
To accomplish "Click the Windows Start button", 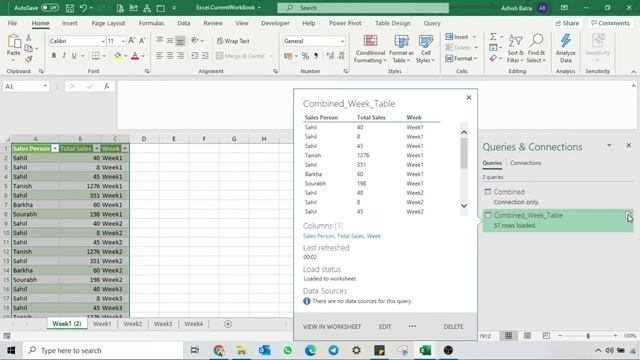I will [11, 350].
